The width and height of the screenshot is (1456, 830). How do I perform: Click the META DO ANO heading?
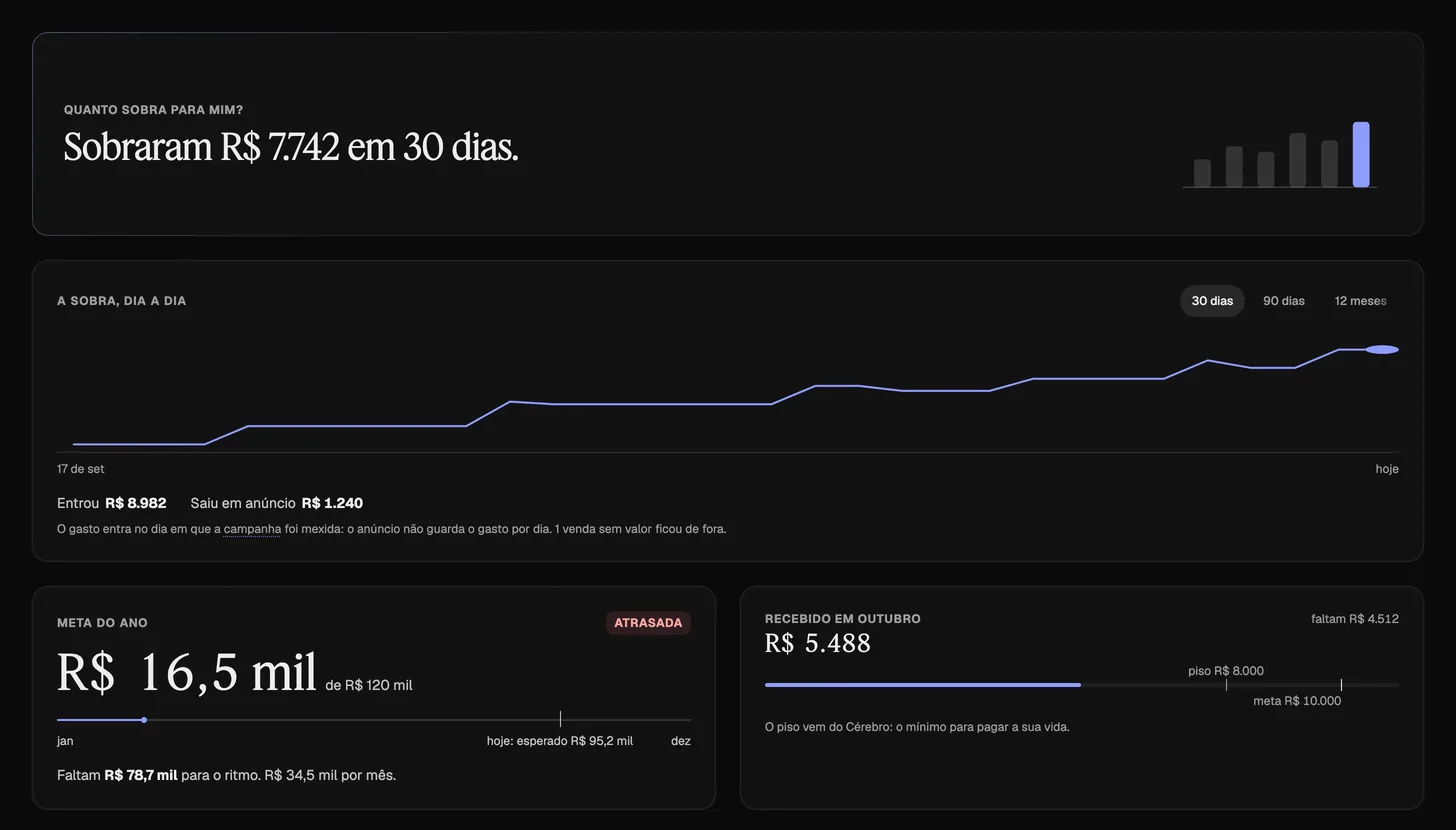102,623
